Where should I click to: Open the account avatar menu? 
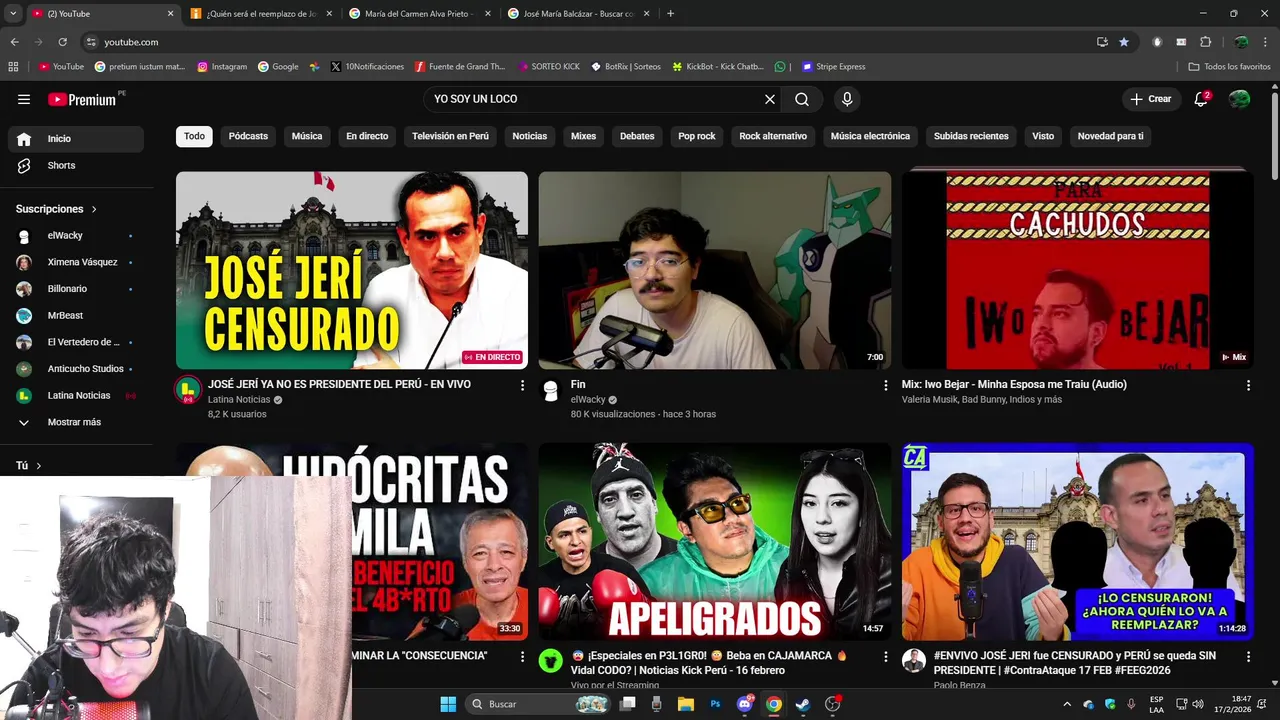(x=1239, y=99)
